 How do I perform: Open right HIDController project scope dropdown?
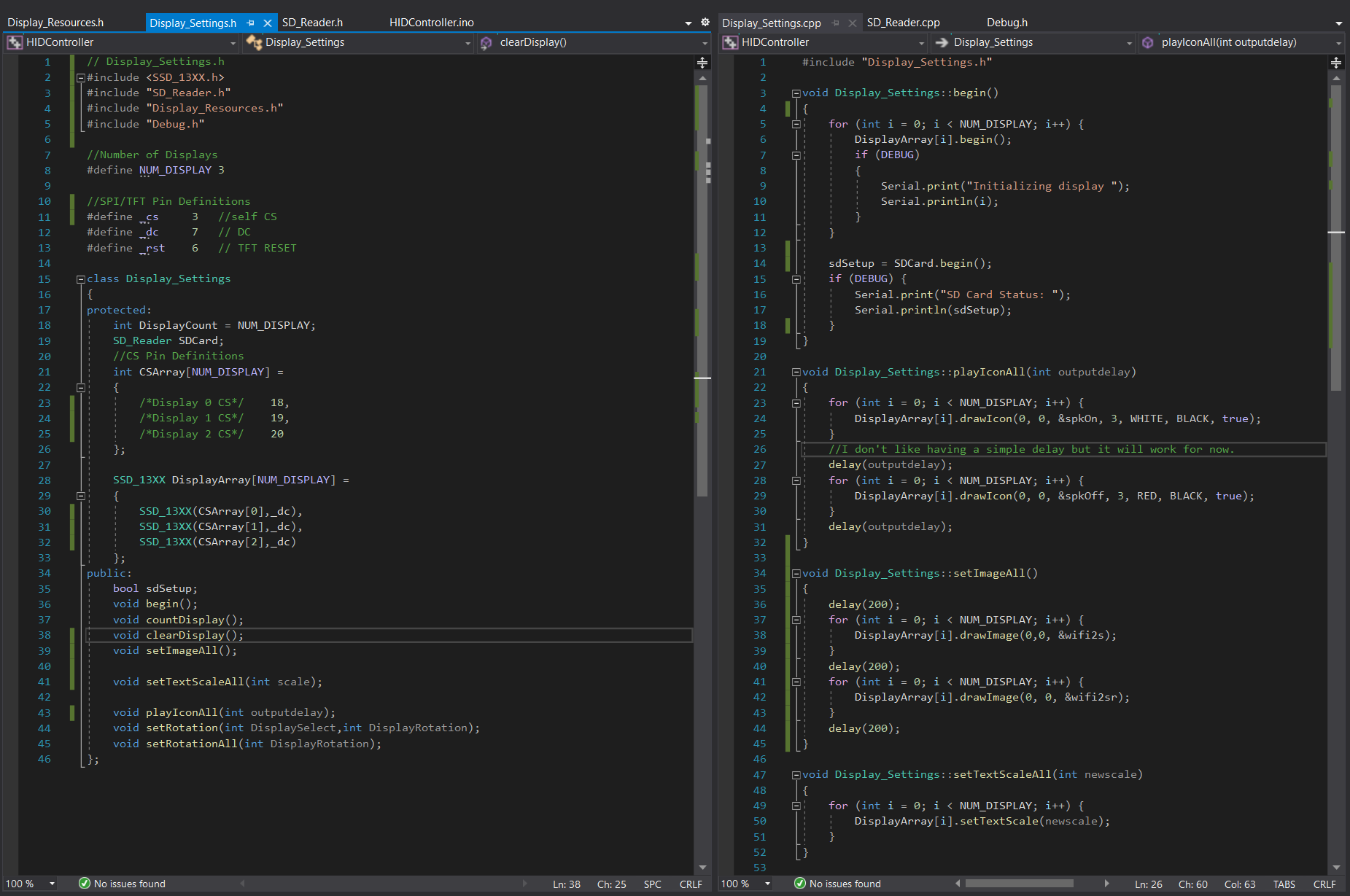921,43
